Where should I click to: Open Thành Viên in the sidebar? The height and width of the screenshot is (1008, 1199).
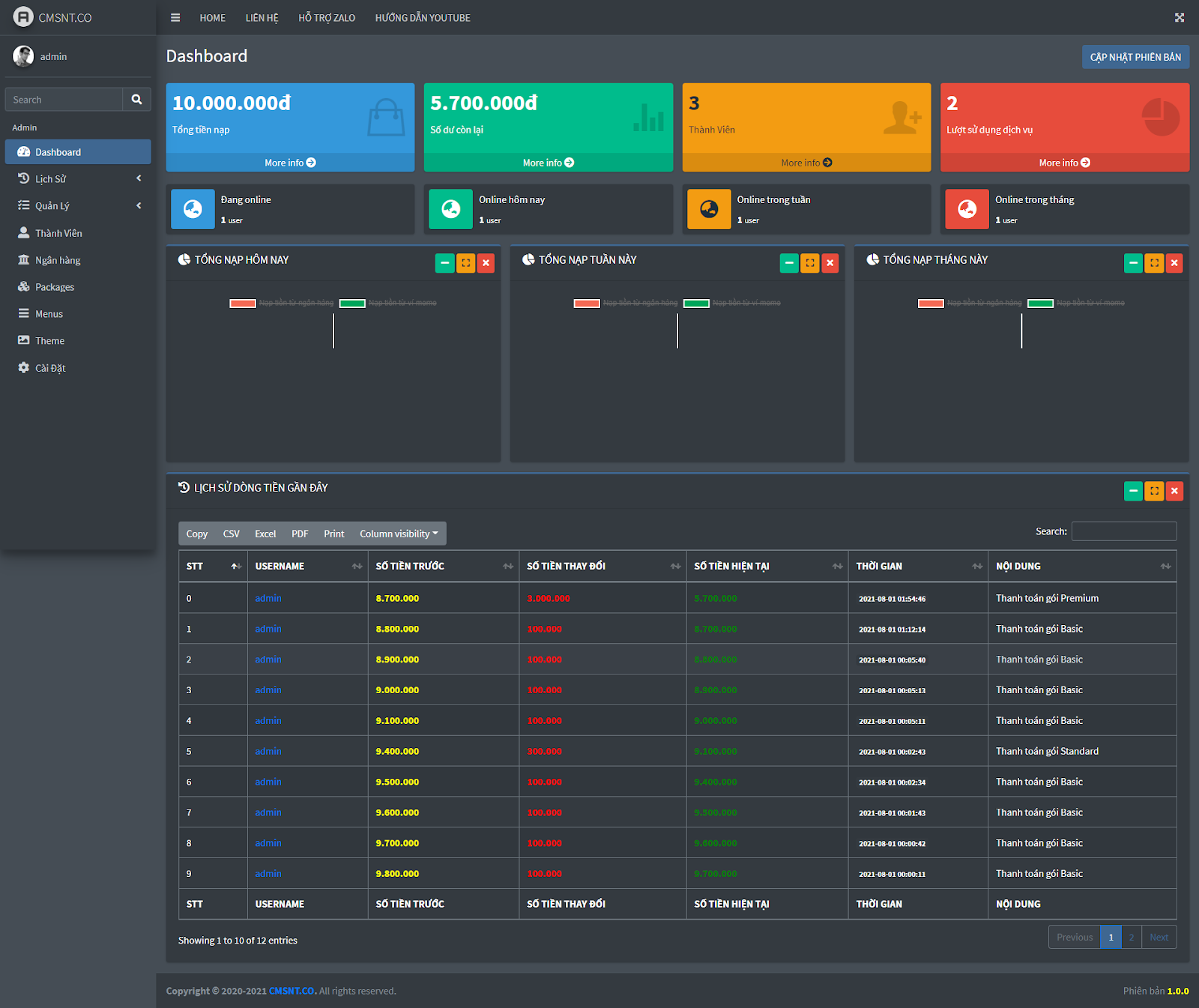[x=78, y=233]
